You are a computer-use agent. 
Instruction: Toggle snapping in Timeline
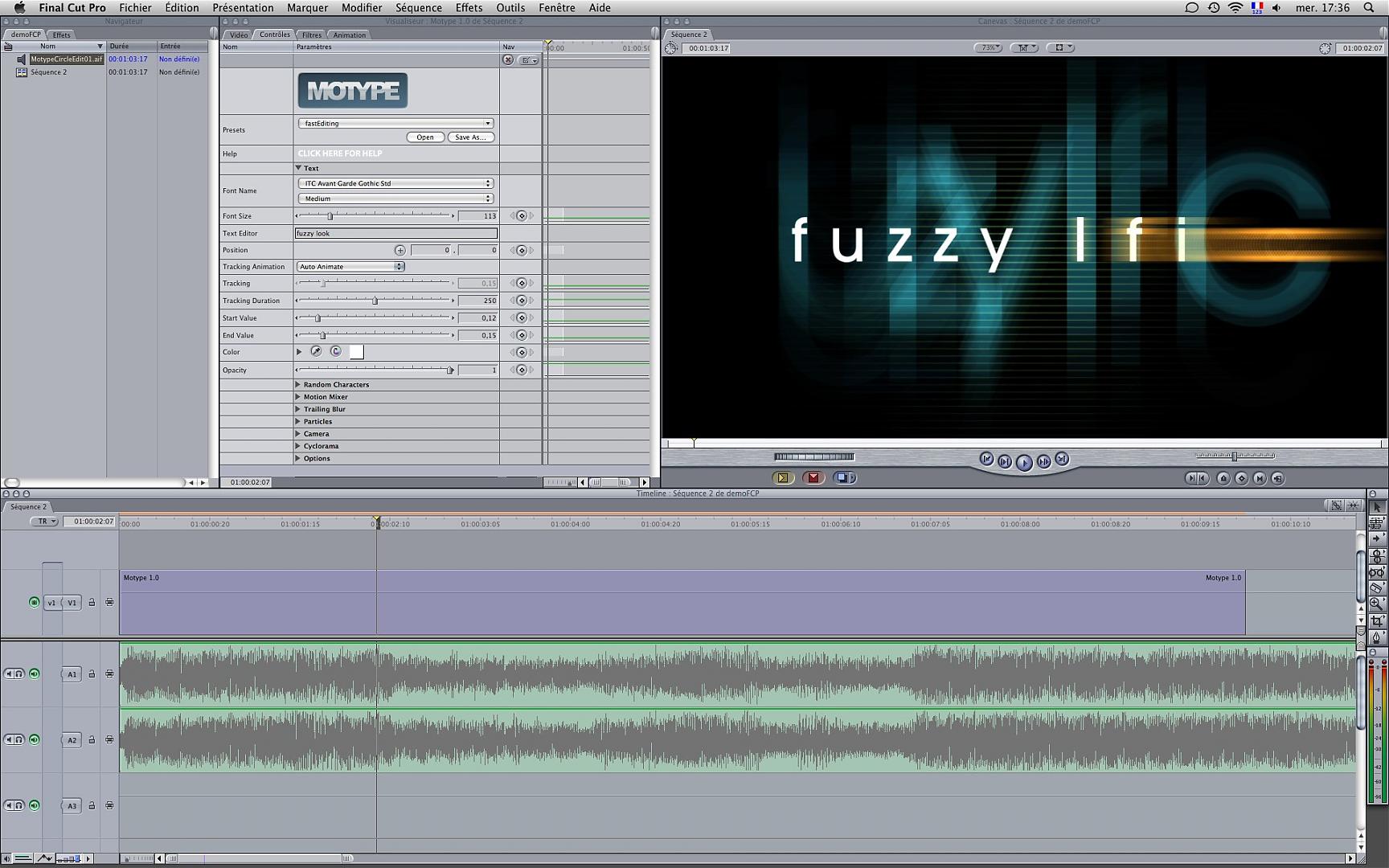click(x=1354, y=506)
